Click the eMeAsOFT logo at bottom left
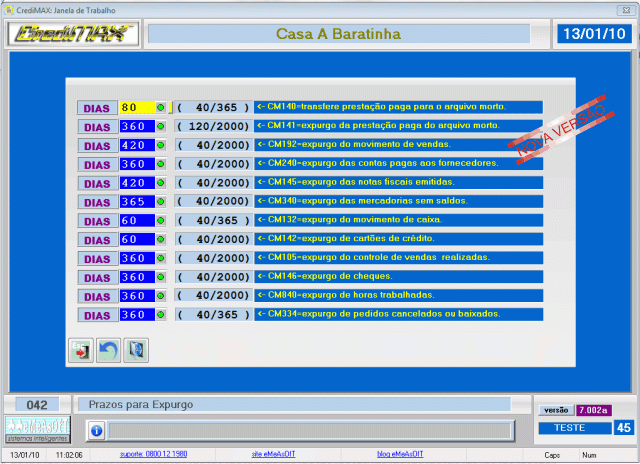 pos(37,428)
